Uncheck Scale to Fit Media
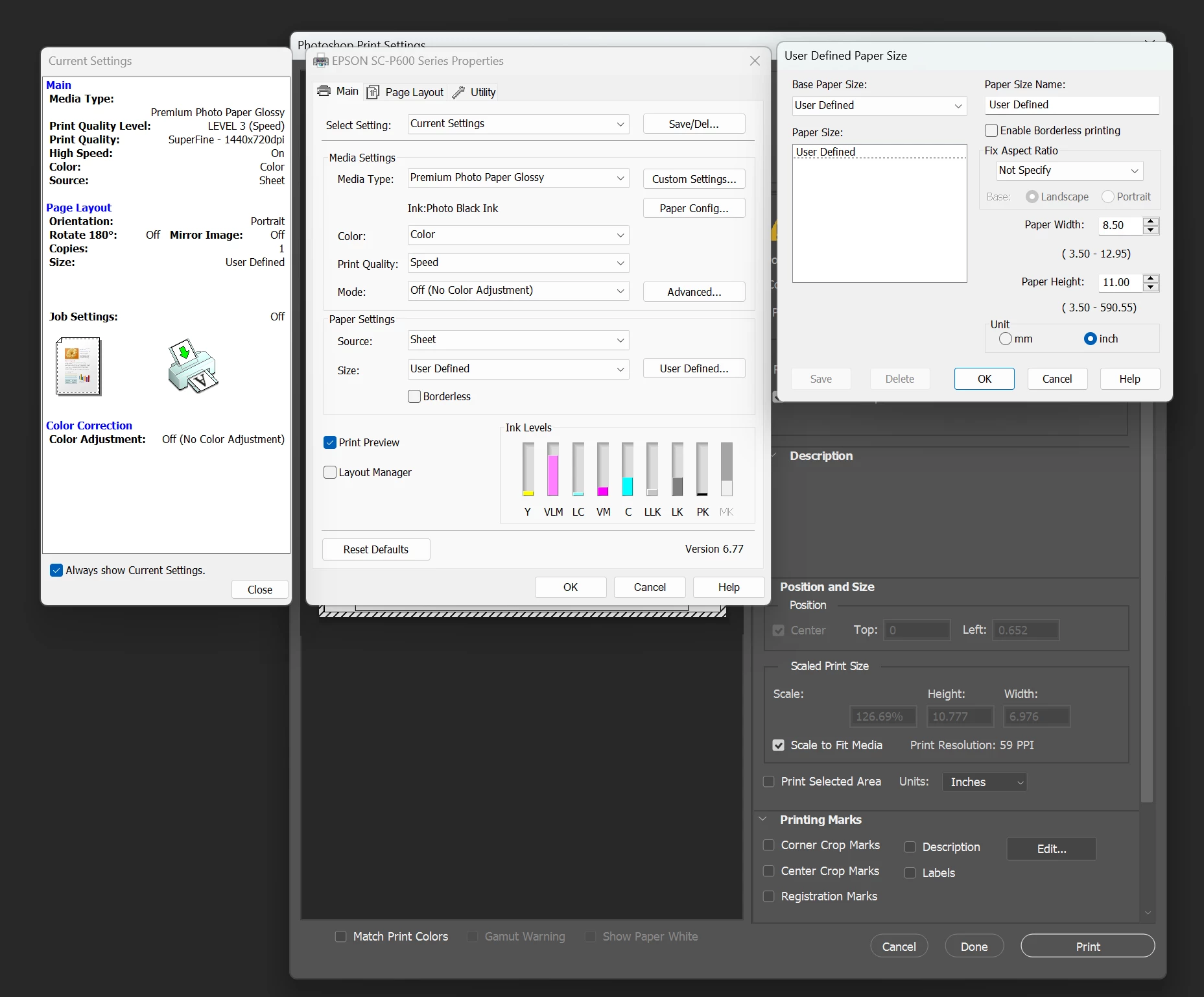1204x997 pixels. (x=779, y=745)
